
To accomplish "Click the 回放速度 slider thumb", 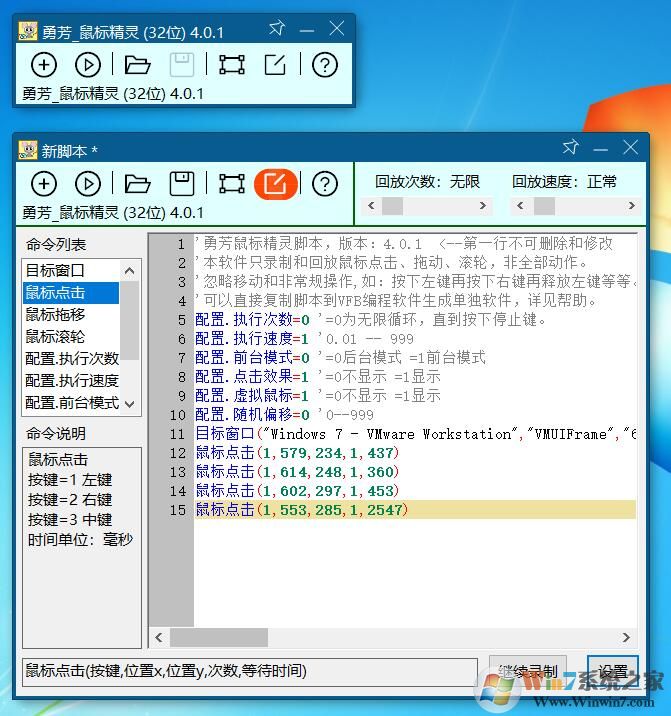I will 544,206.
